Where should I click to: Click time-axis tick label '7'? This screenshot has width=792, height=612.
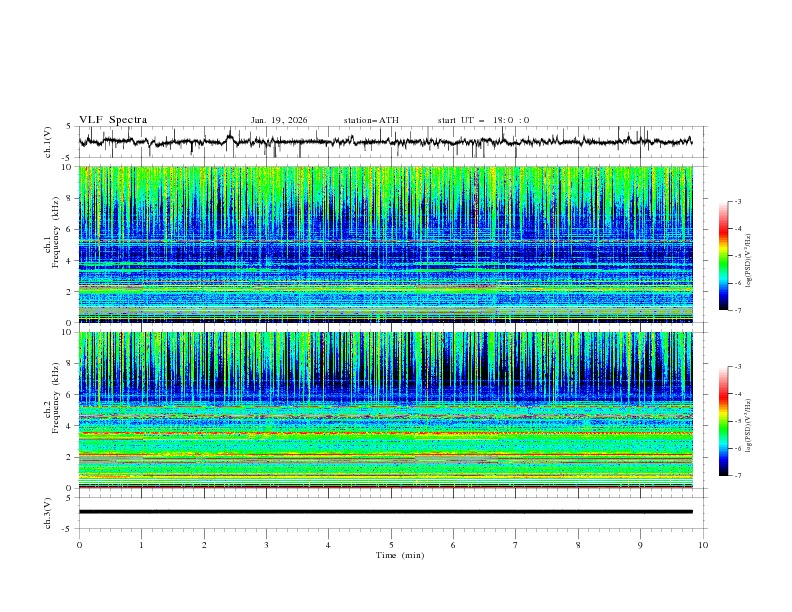tap(516, 545)
